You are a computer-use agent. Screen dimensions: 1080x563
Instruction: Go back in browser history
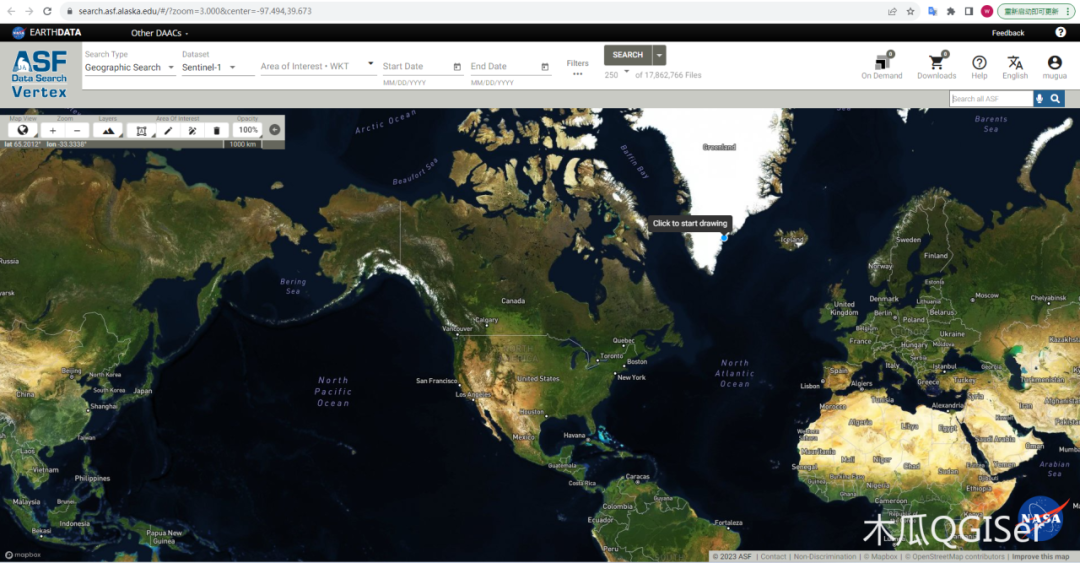11,11
